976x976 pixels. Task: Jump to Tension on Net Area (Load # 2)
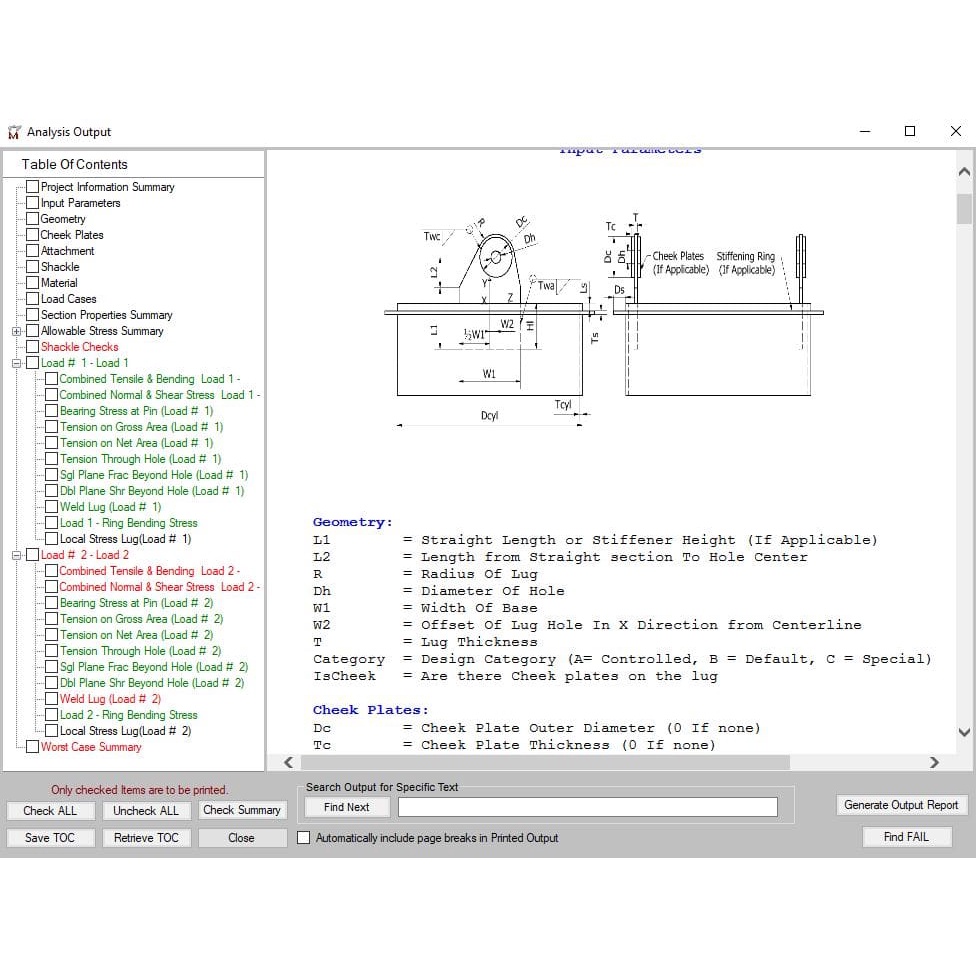click(136, 635)
